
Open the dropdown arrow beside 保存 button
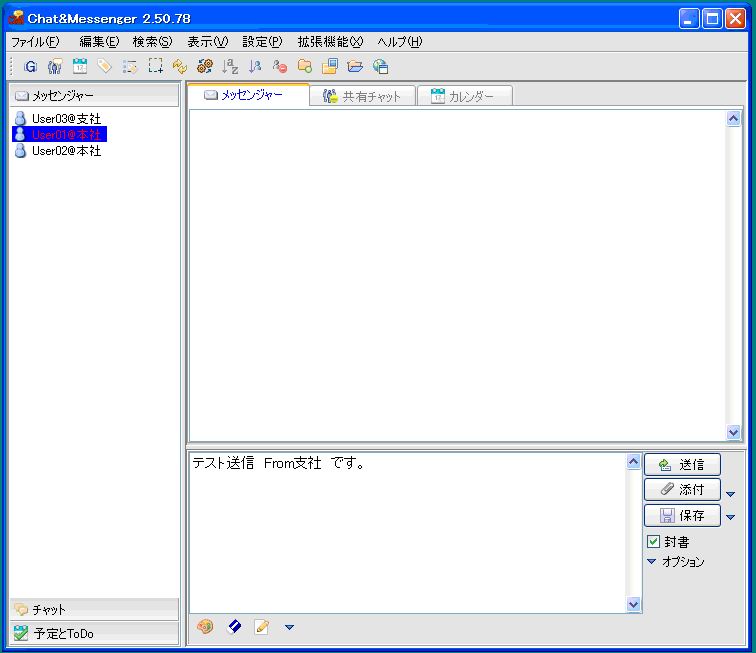(x=730, y=517)
